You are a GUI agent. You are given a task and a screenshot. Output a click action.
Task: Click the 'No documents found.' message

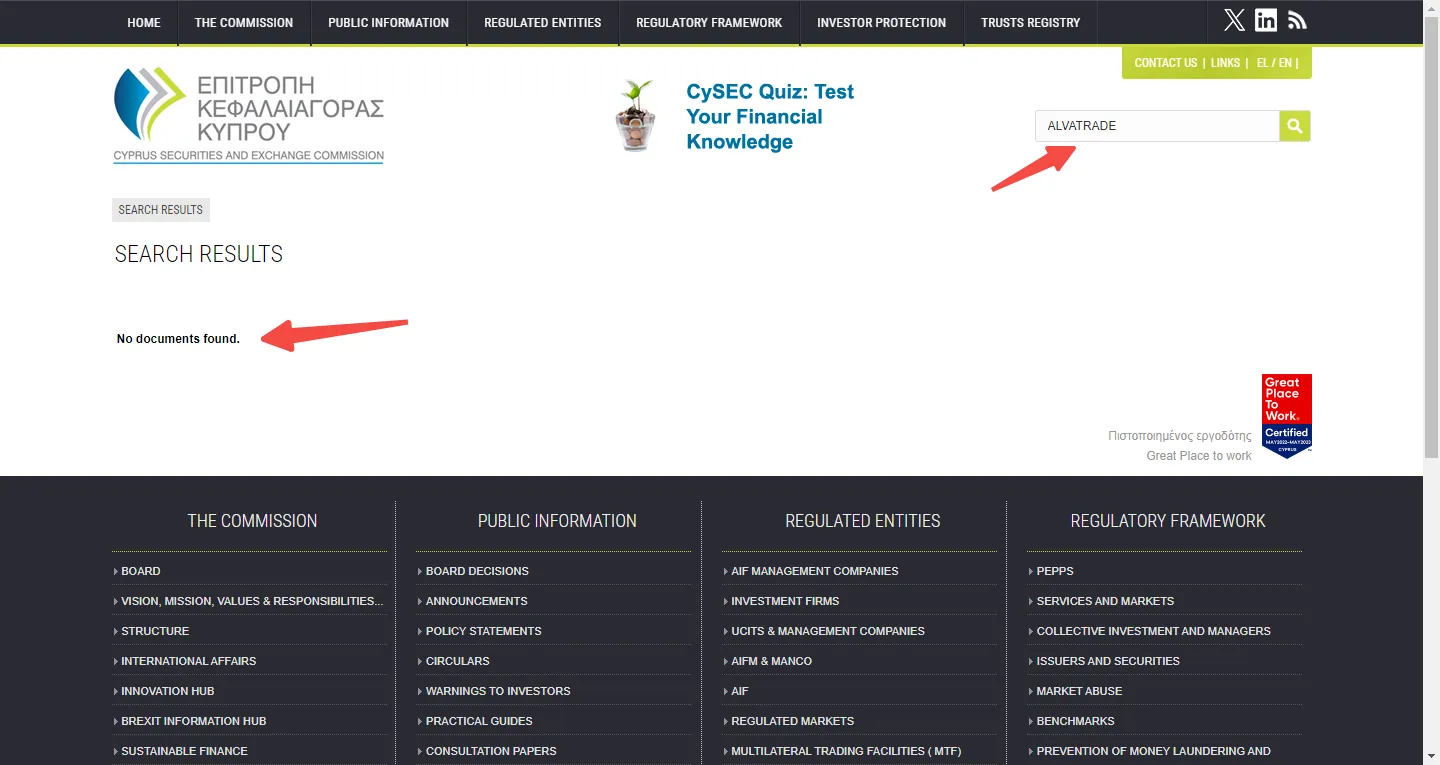pyautogui.click(x=178, y=339)
